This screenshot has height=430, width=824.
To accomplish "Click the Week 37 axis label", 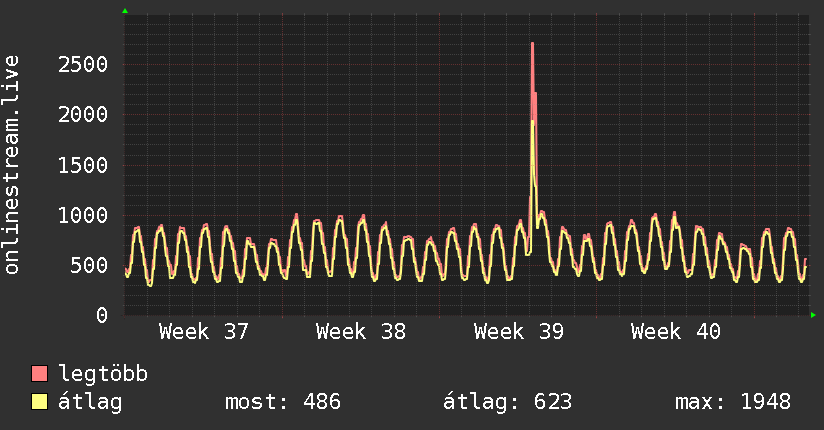I will (x=203, y=332).
